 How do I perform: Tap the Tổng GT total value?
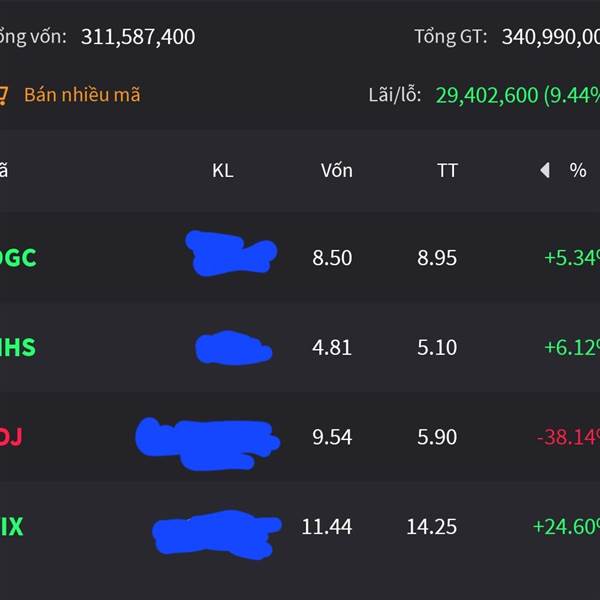(x=551, y=37)
